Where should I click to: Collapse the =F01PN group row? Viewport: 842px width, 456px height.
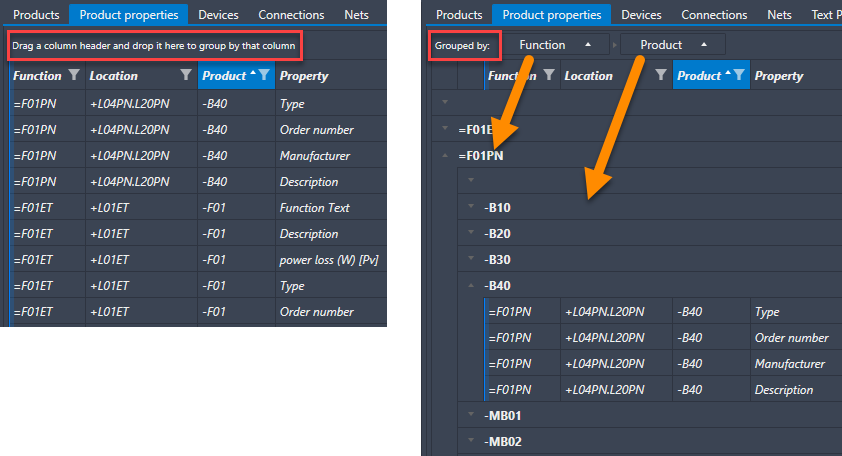click(x=445, y=155)
